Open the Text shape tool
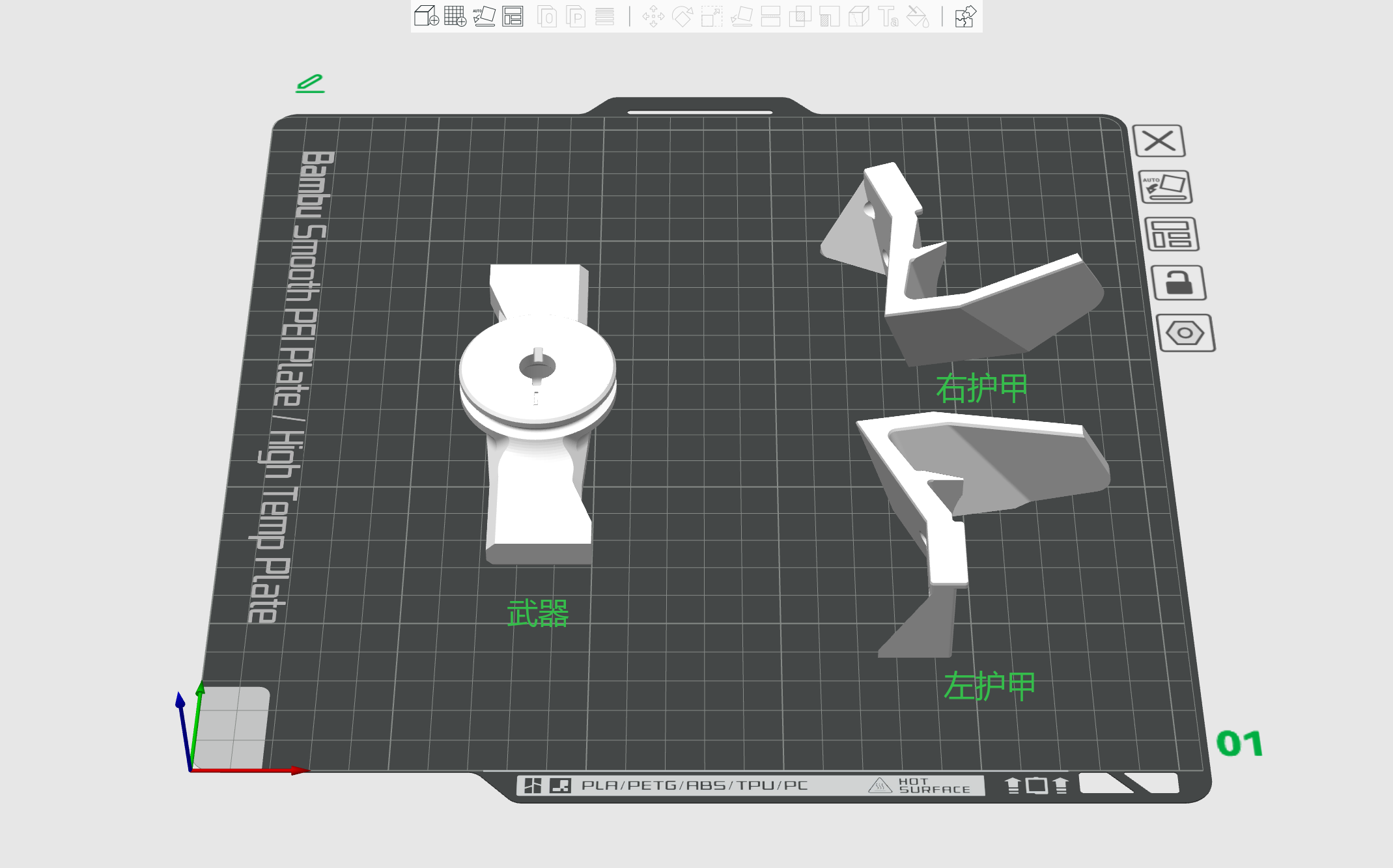This screenshot has width=1393, height=868. (x=888, y=16)
